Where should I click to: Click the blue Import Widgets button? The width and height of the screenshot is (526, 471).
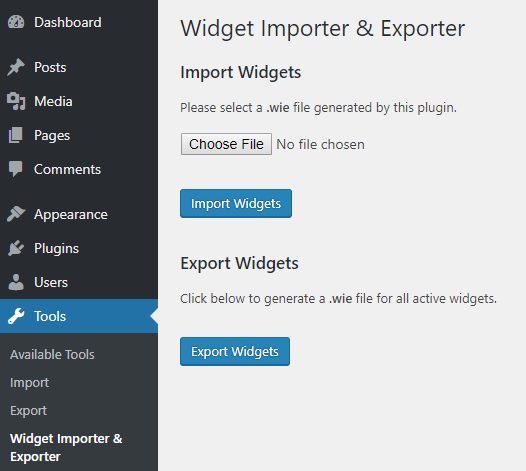click(x=236, y=203)
